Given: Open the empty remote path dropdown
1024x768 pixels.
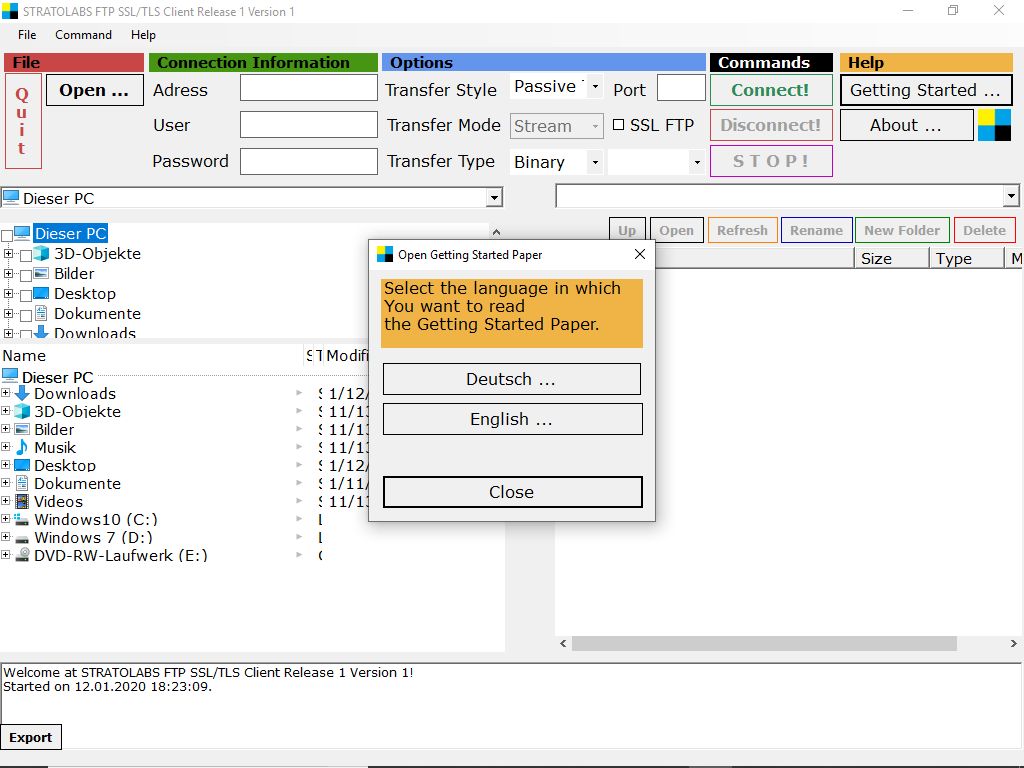Looking at the screenshot, I should 1011,195.
